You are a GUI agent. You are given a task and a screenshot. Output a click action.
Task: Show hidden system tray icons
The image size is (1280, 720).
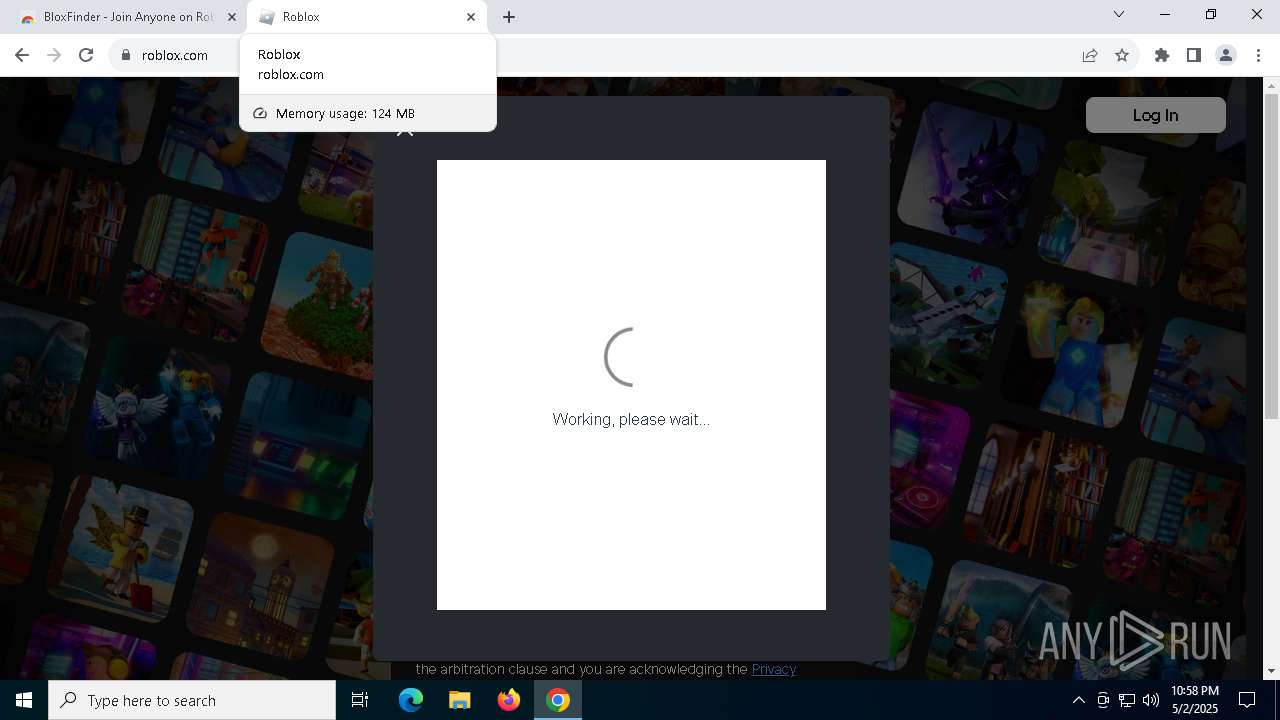tap(1078, 700)
